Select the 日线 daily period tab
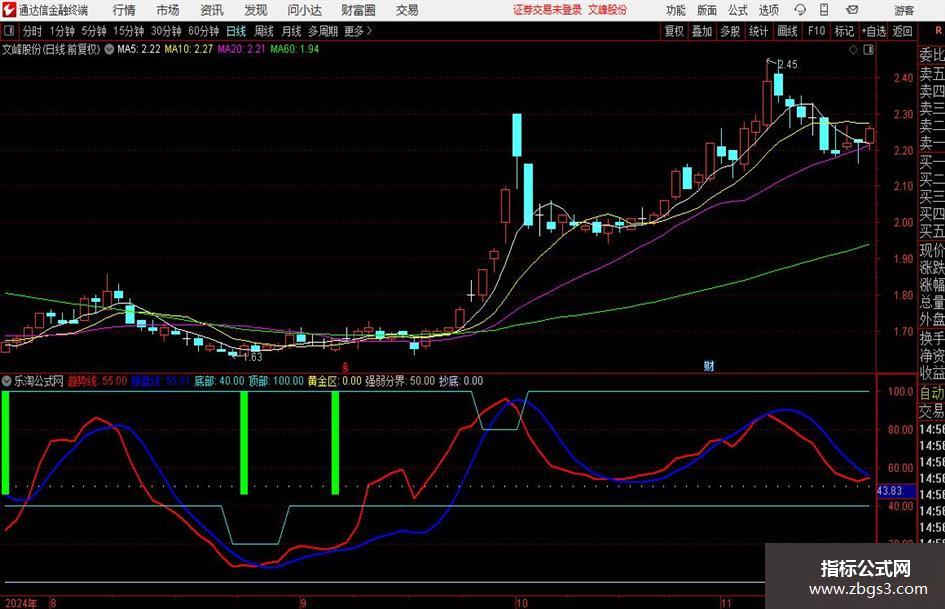 point(236,31)
